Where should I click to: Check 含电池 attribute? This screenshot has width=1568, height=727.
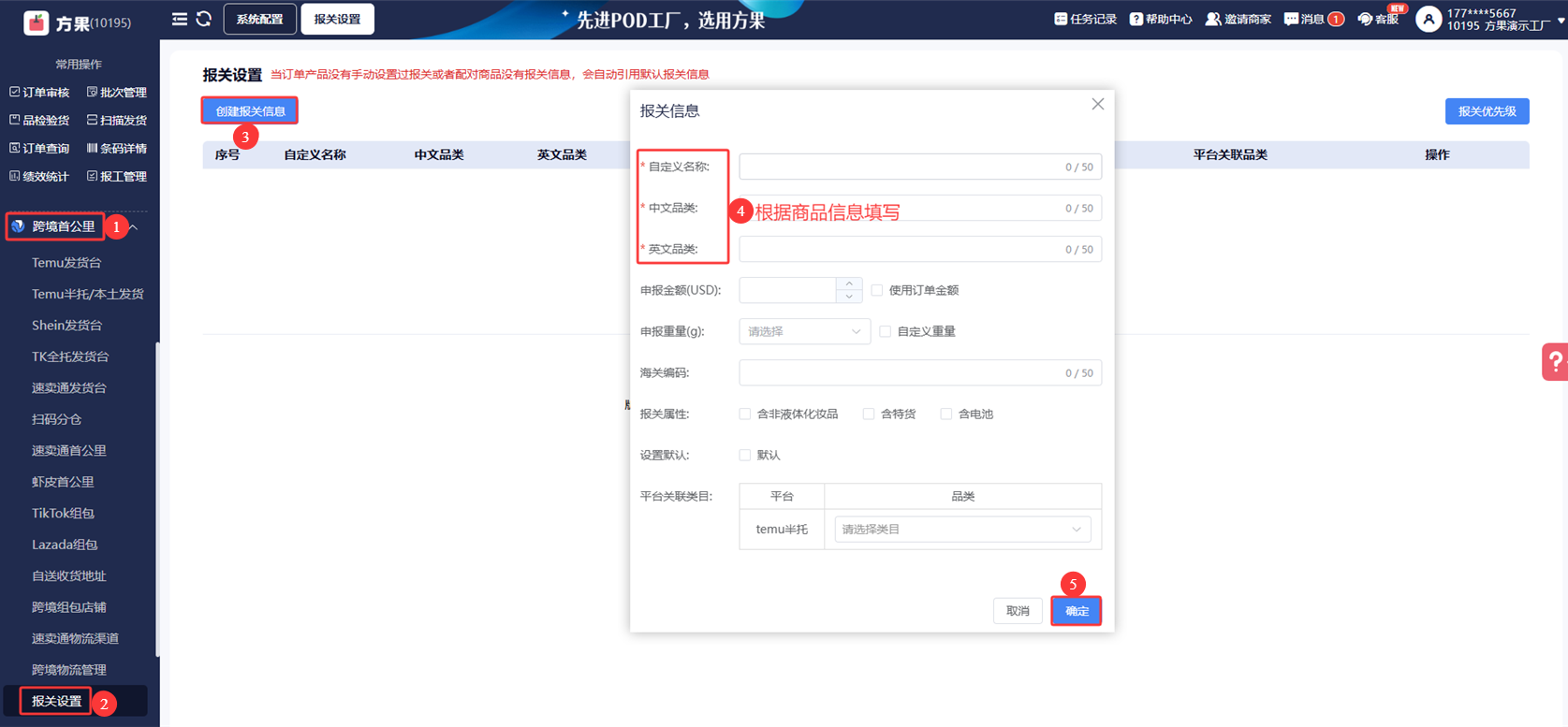[946, 414]
